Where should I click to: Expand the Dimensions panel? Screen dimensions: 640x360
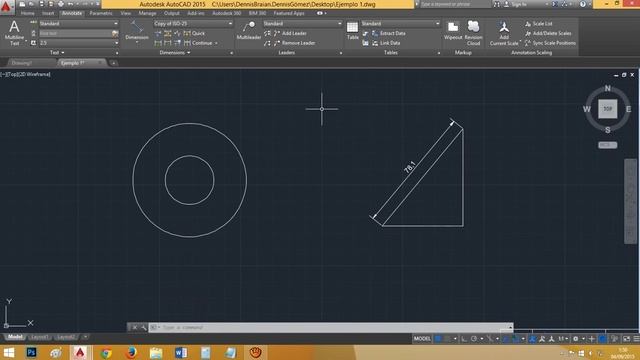(x=175, y=53)
